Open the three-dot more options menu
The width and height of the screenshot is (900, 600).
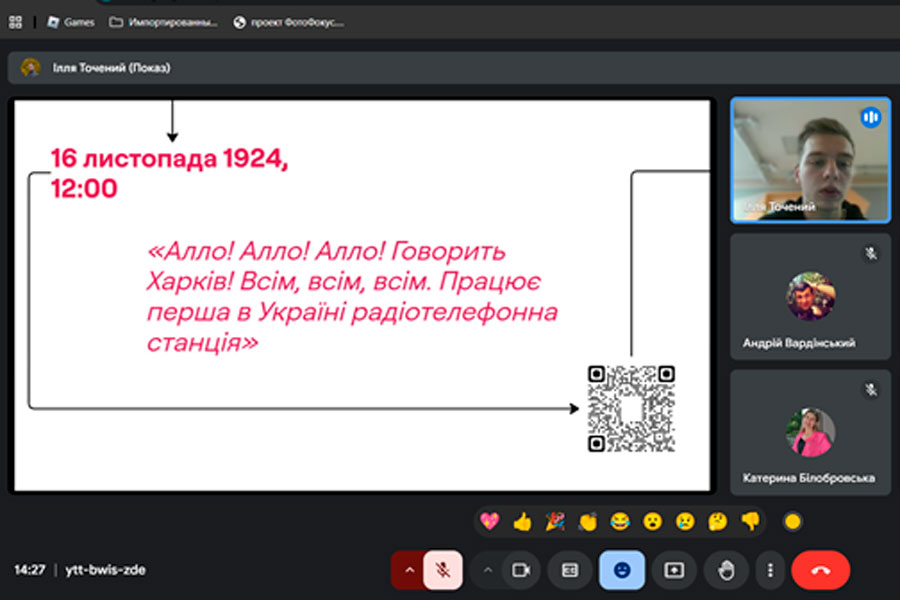770,570
